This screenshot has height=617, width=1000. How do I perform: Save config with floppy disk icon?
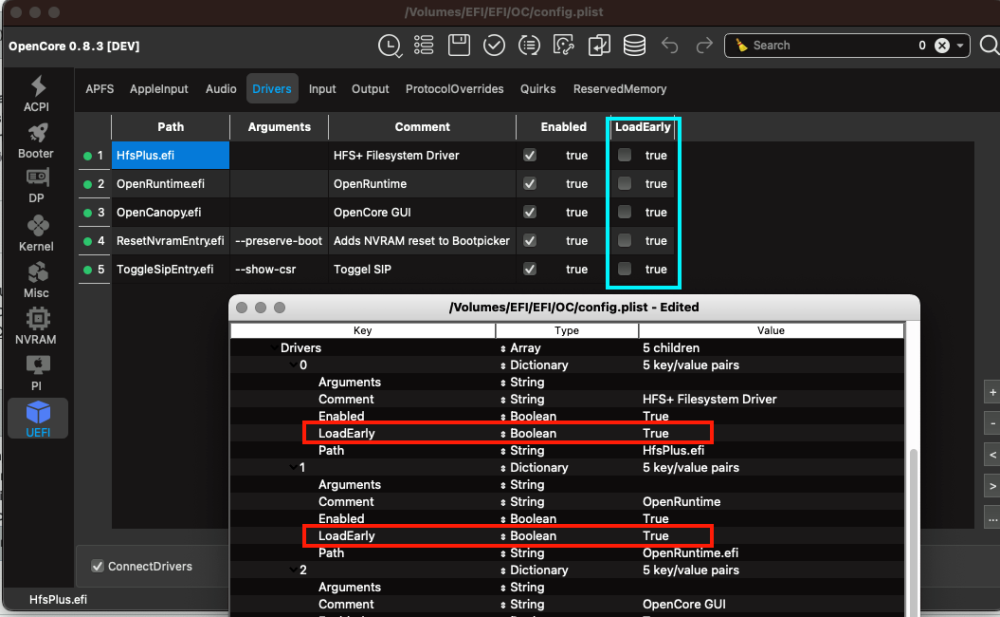pos(459,45)
